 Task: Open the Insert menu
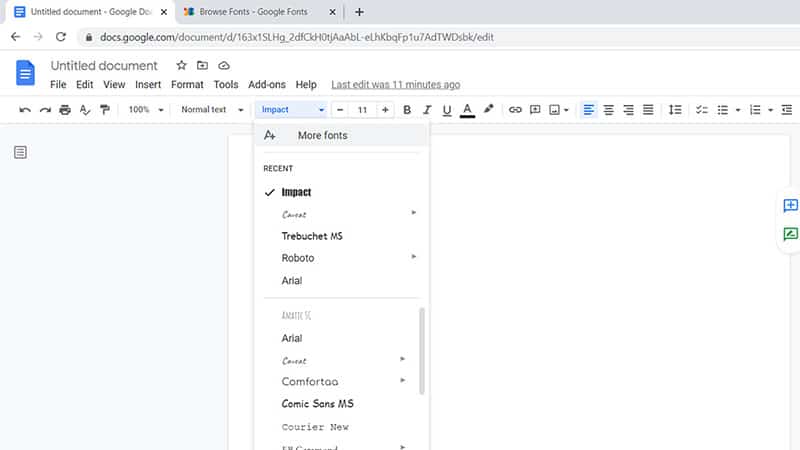pyautogui.click(x=148, y=85)
